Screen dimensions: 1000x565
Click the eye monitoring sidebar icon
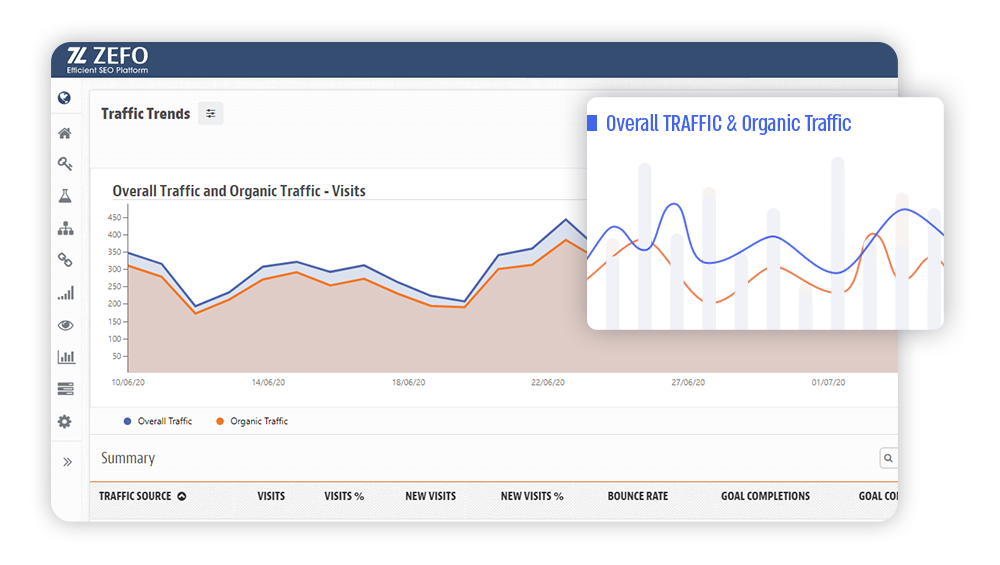coord(66,325)
